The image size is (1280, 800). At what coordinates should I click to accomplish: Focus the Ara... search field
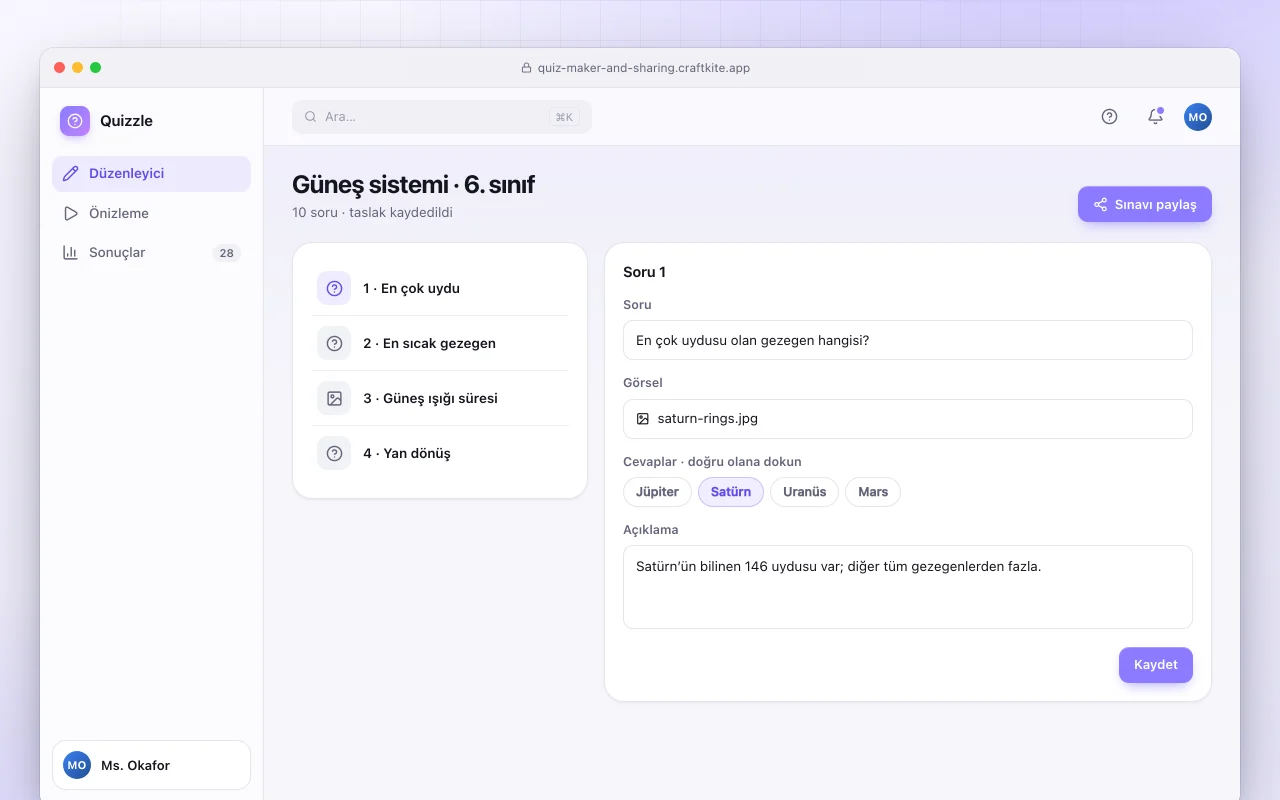click(442, 117)
